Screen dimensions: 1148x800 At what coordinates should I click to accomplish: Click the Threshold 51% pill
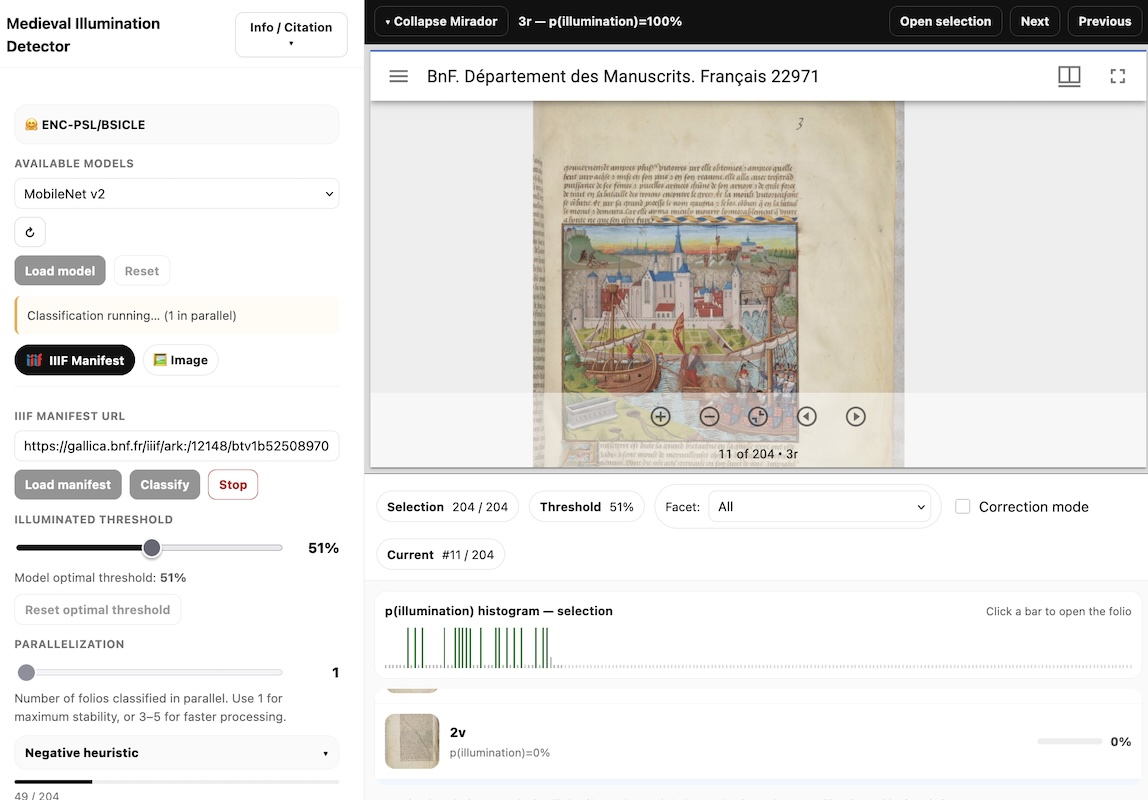[586, 506]
